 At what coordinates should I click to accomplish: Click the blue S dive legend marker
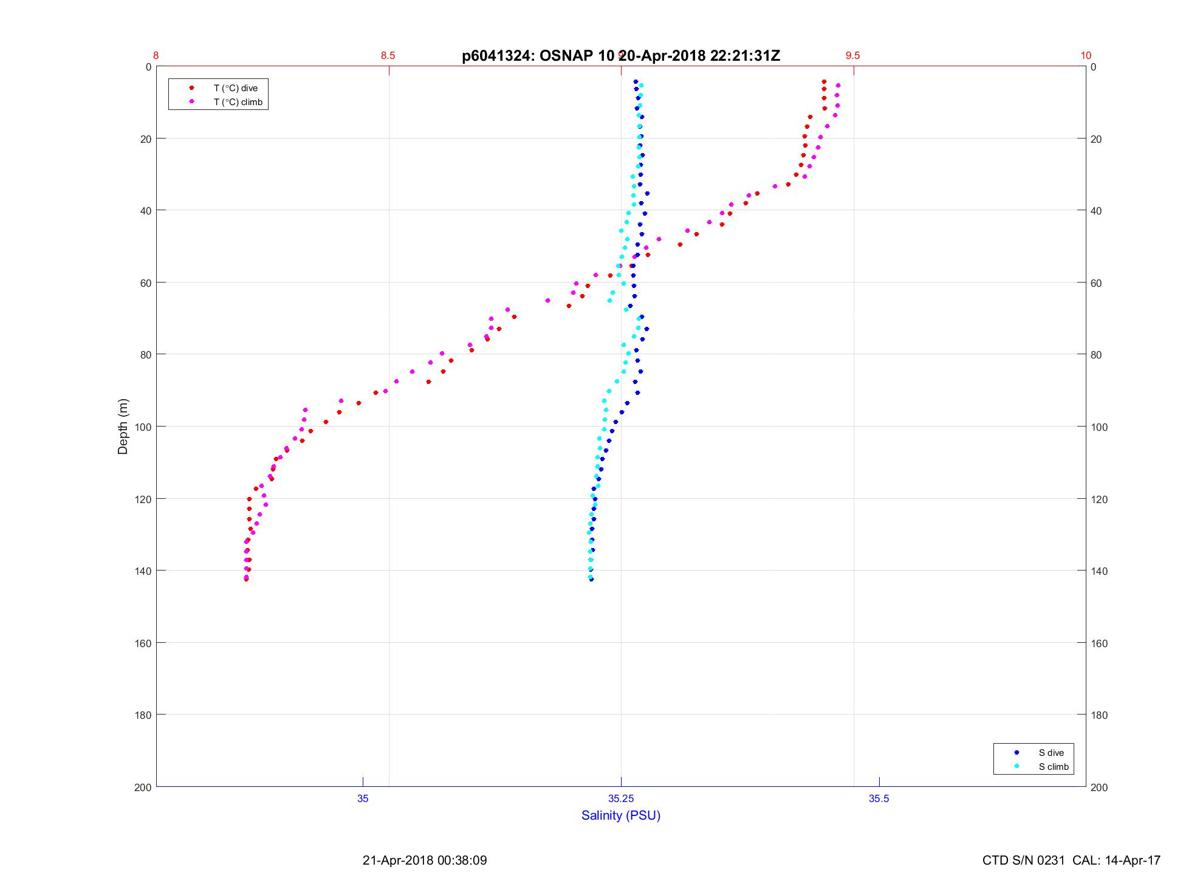click(1017, 752)
